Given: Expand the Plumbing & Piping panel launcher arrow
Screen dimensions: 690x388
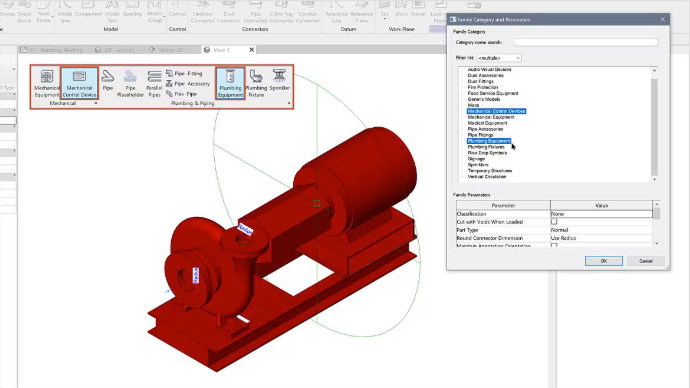Looking at the screenshot, I should [x=289, y=103].
